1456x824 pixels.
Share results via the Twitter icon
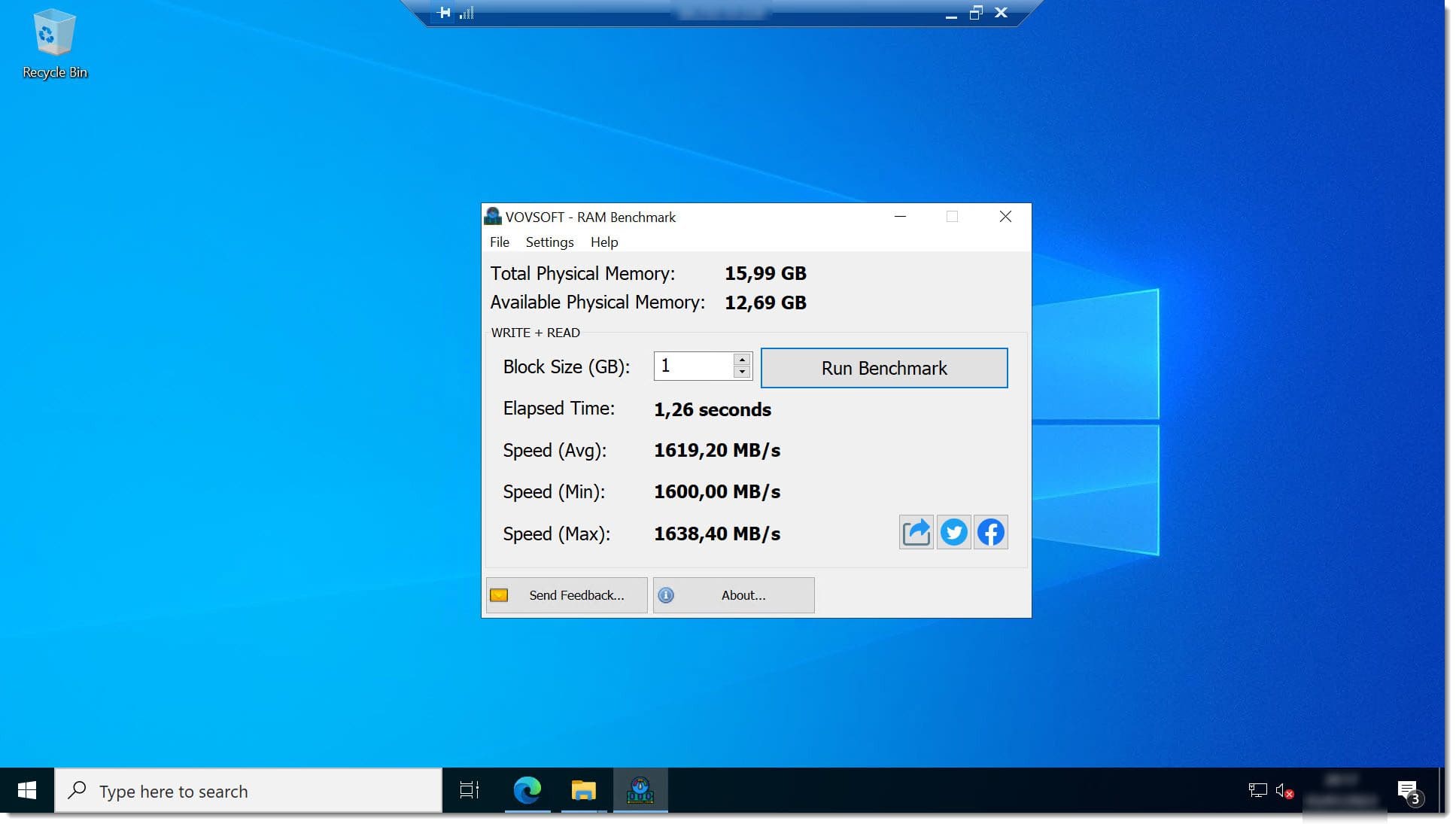click(953, 533)
